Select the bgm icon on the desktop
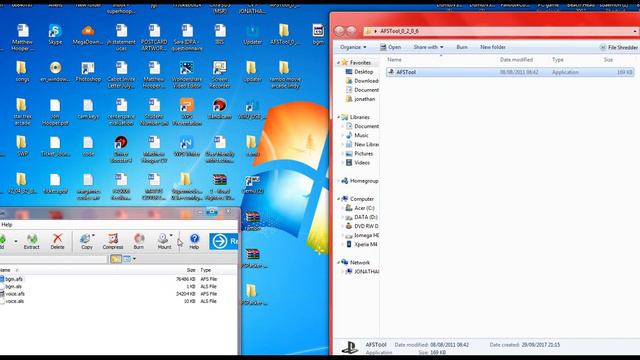This screenshot has height=360, width=640. point(318,34)
